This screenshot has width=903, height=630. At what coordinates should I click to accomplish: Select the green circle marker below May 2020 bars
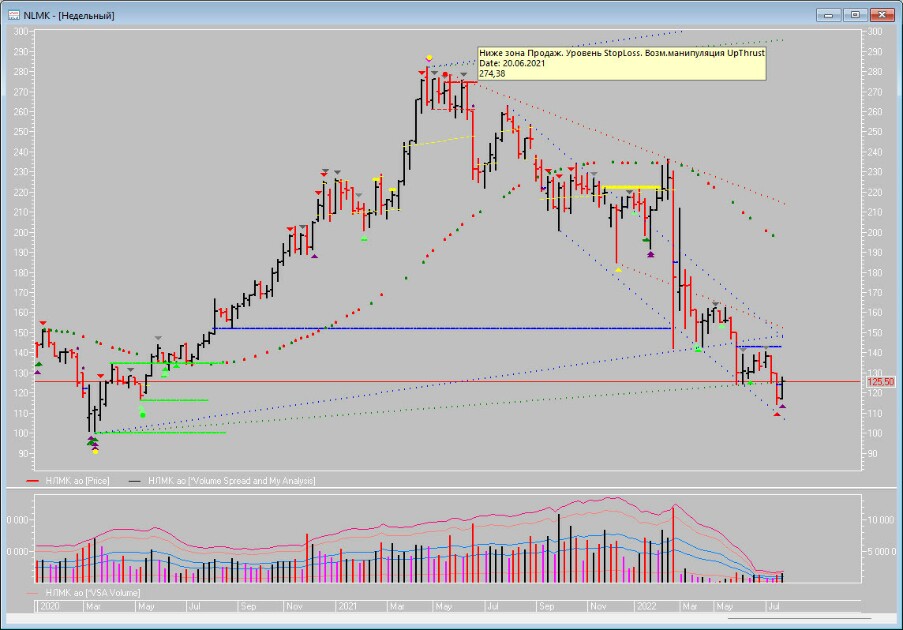tap(143, 415)
